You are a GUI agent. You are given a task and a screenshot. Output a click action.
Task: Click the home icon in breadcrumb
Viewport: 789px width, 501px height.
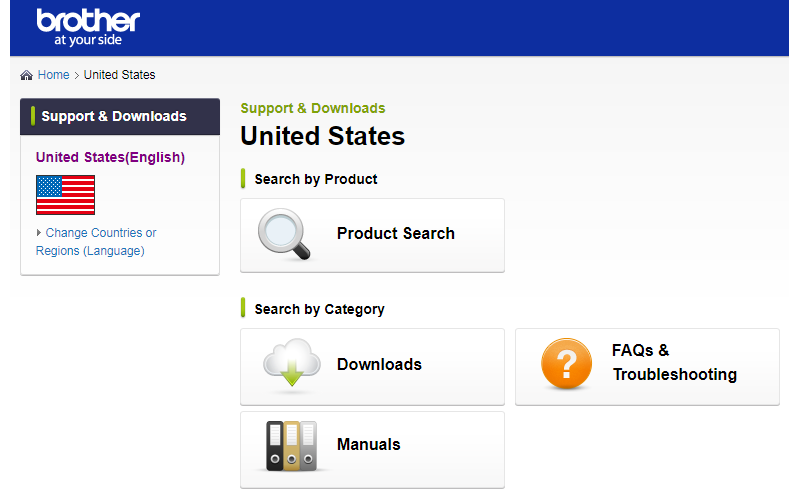[x=26, y=75]
